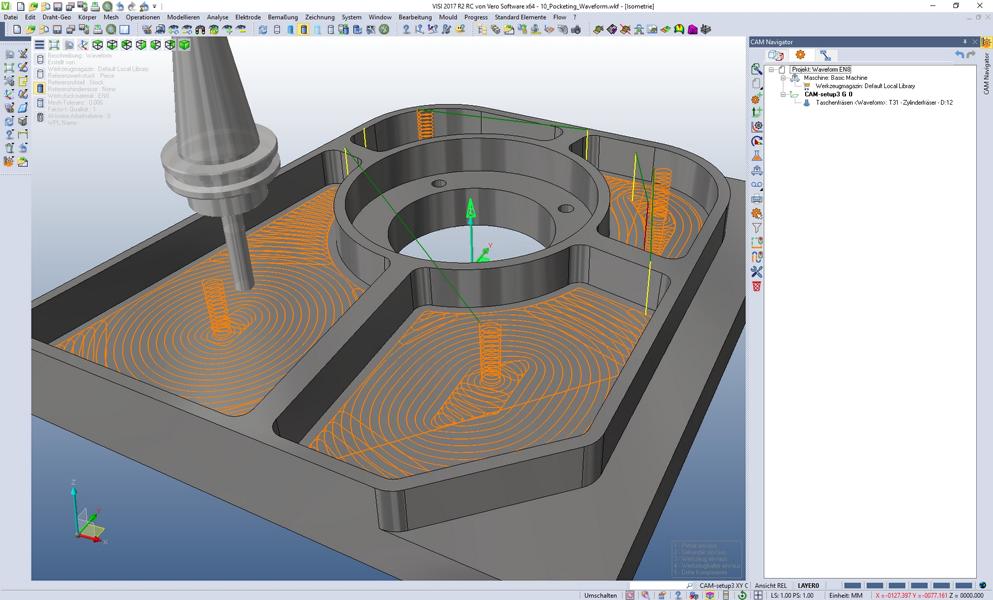This screenshot has width=993, height=600.
Task: Toggle the pin on CAM Navigator panel
Action: (964, 42)
